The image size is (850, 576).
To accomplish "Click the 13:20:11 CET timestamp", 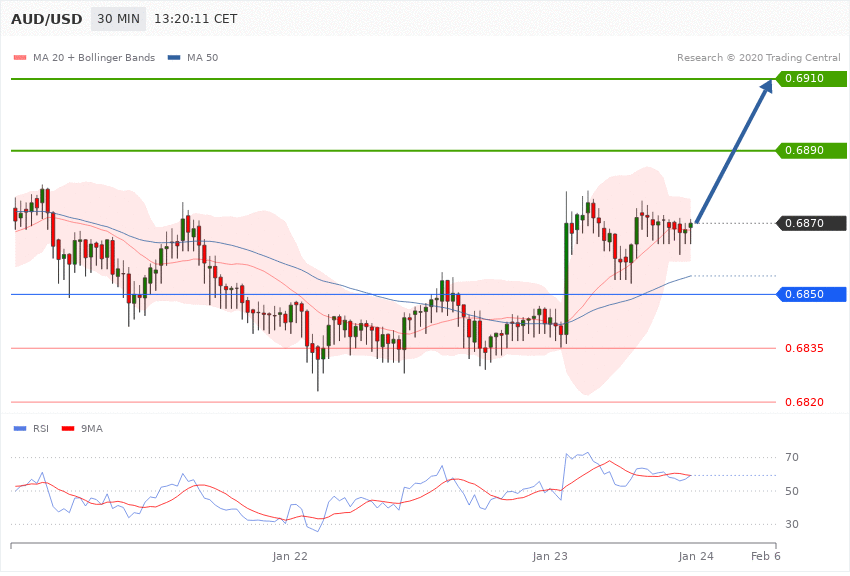I will click(196, 19).
